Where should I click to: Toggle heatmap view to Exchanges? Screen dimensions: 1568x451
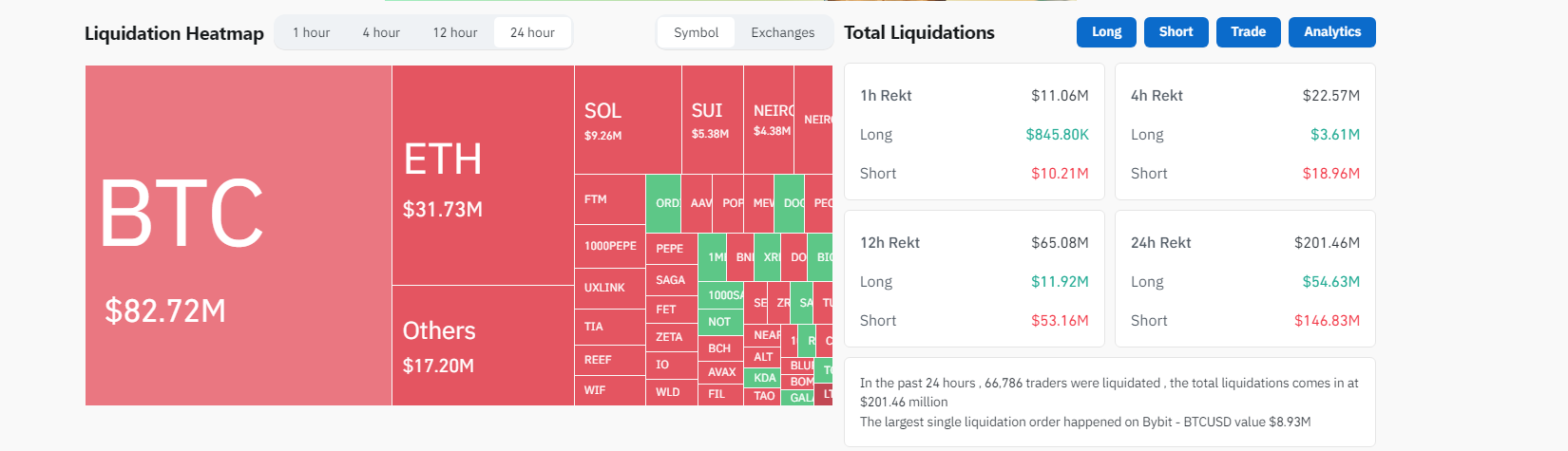[x=782, y=32]
